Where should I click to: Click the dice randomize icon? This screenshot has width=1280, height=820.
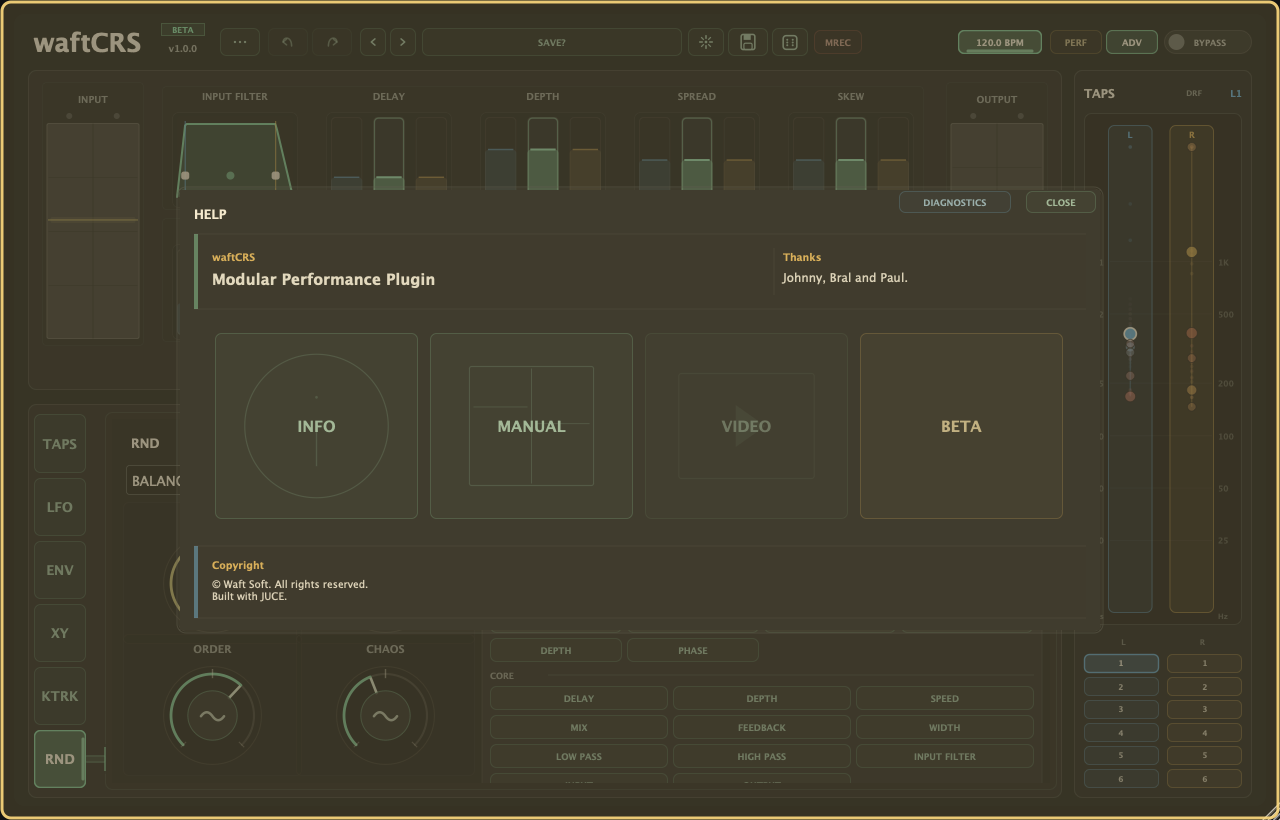point(789,42)
